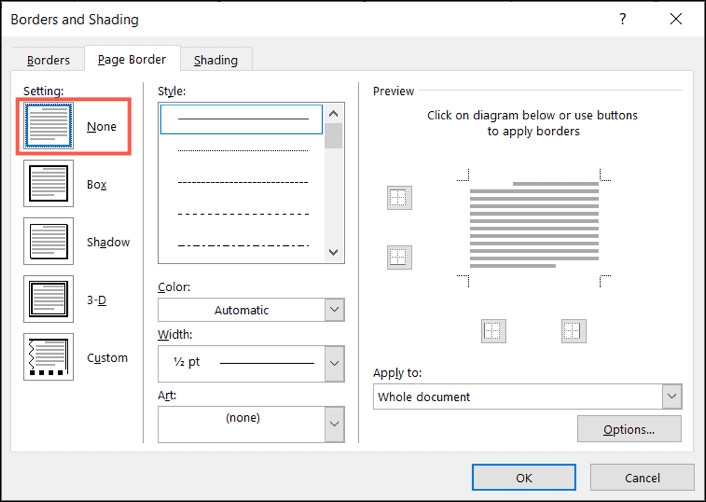Image resolution: width=706 pixels, height=502 pixels.
Task: Open the Color dropdown showing Automatic
Action: tap(251, 310)
